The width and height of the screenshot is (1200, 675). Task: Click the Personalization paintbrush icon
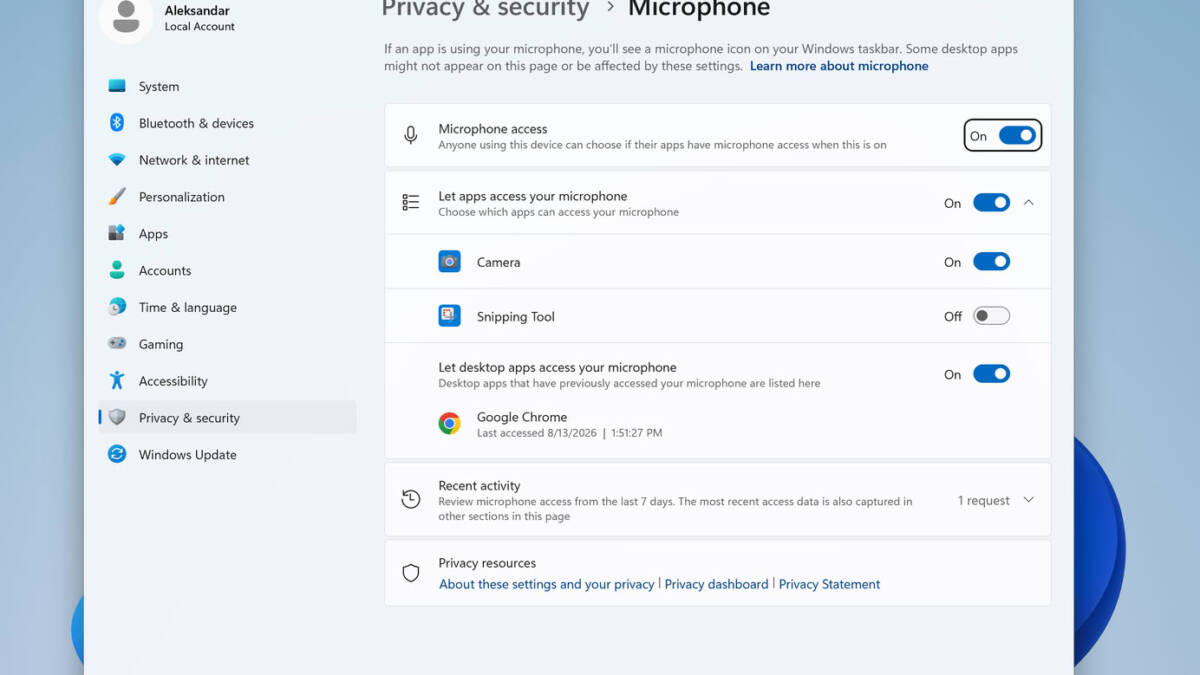pyautogui.click(x=117, y=197)
